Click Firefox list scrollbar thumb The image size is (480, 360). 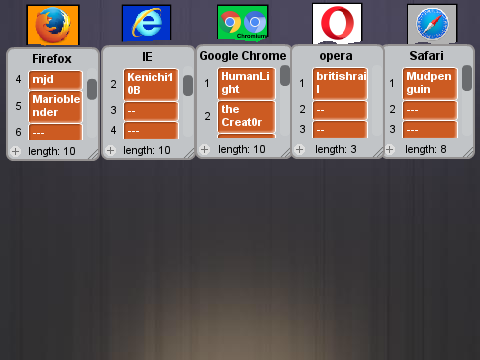click(92, 89)
